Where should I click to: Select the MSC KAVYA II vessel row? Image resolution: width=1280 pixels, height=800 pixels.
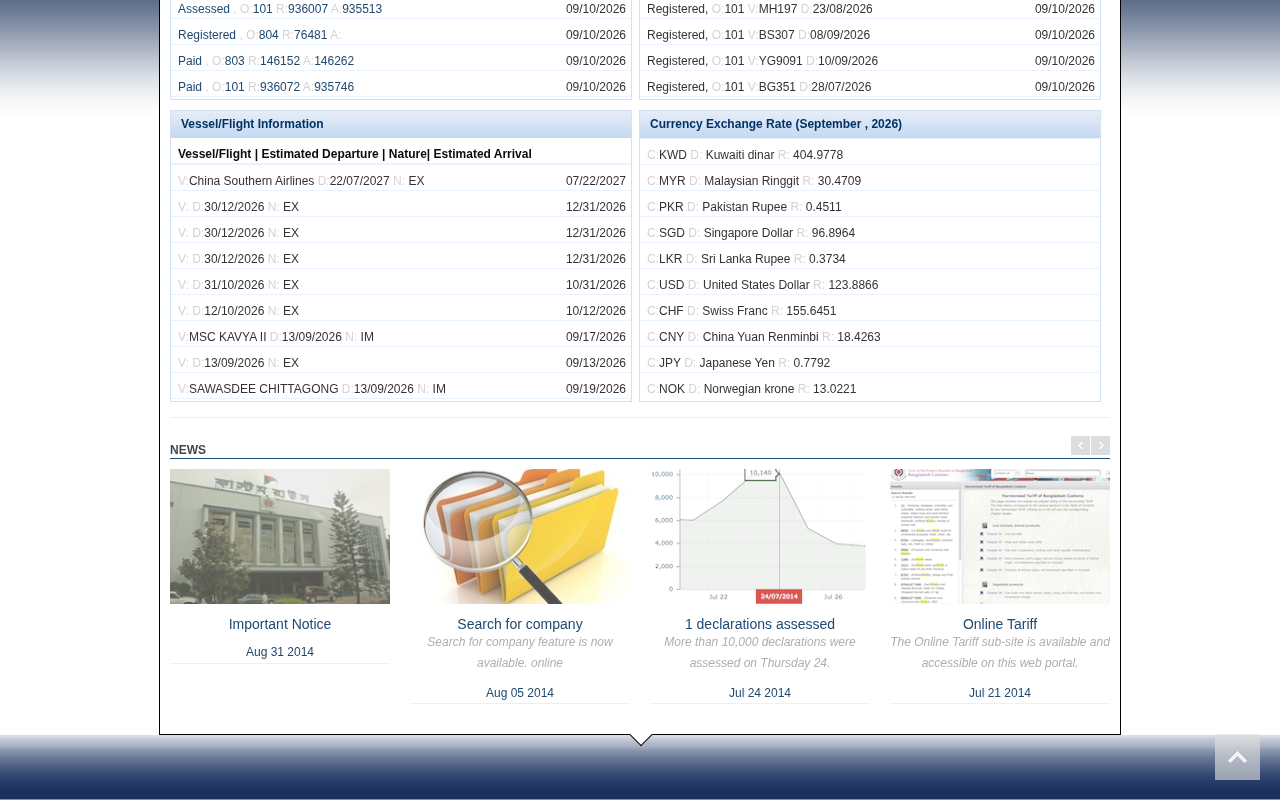point(401,337)
